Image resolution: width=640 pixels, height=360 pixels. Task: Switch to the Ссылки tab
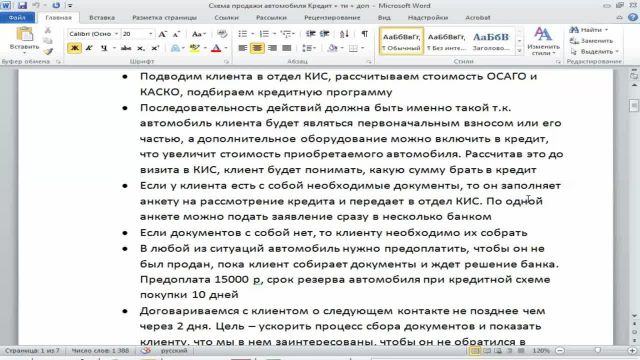pos(226,18)
